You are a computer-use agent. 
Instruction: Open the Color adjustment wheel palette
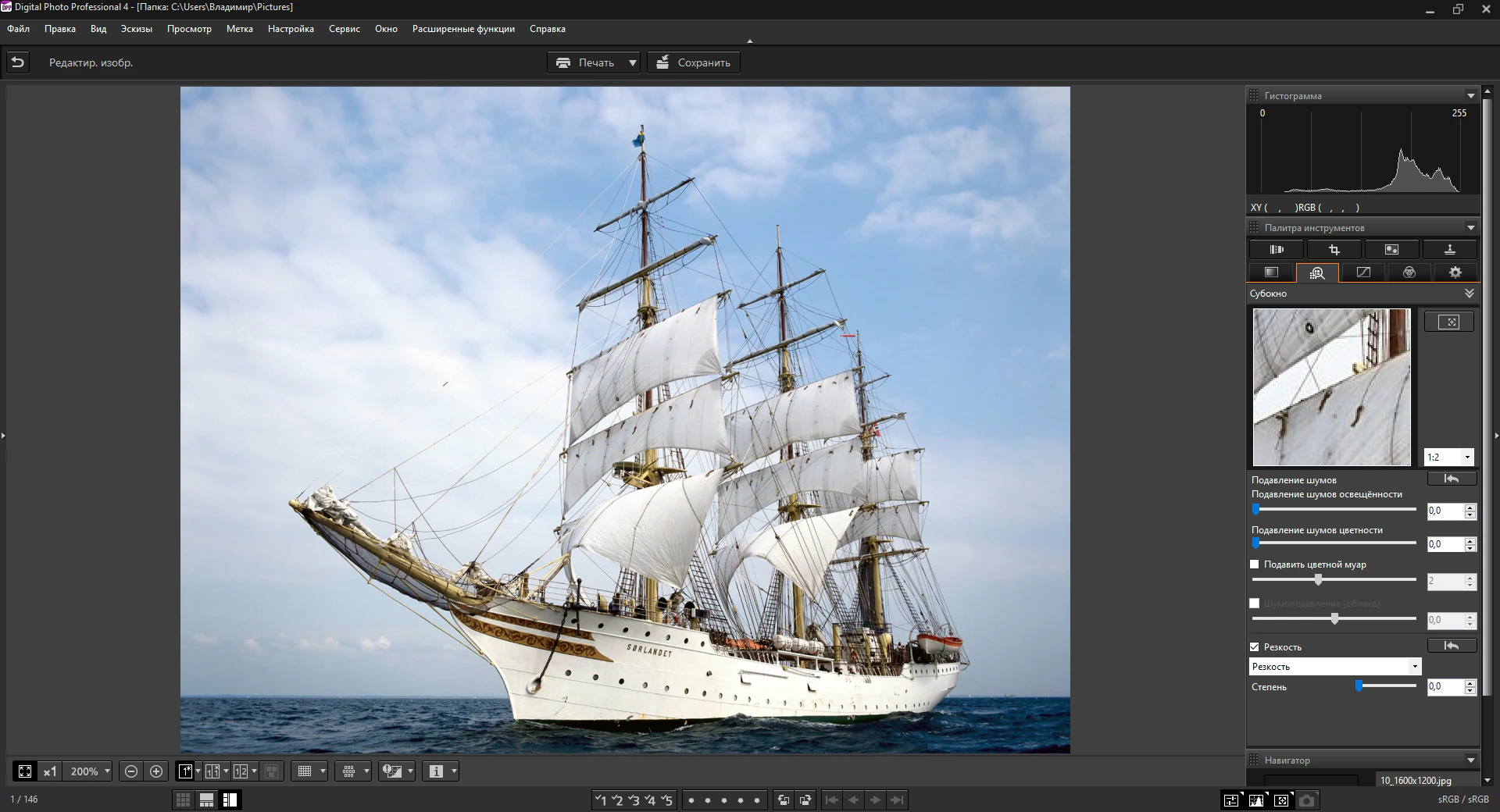point(1409,272)
